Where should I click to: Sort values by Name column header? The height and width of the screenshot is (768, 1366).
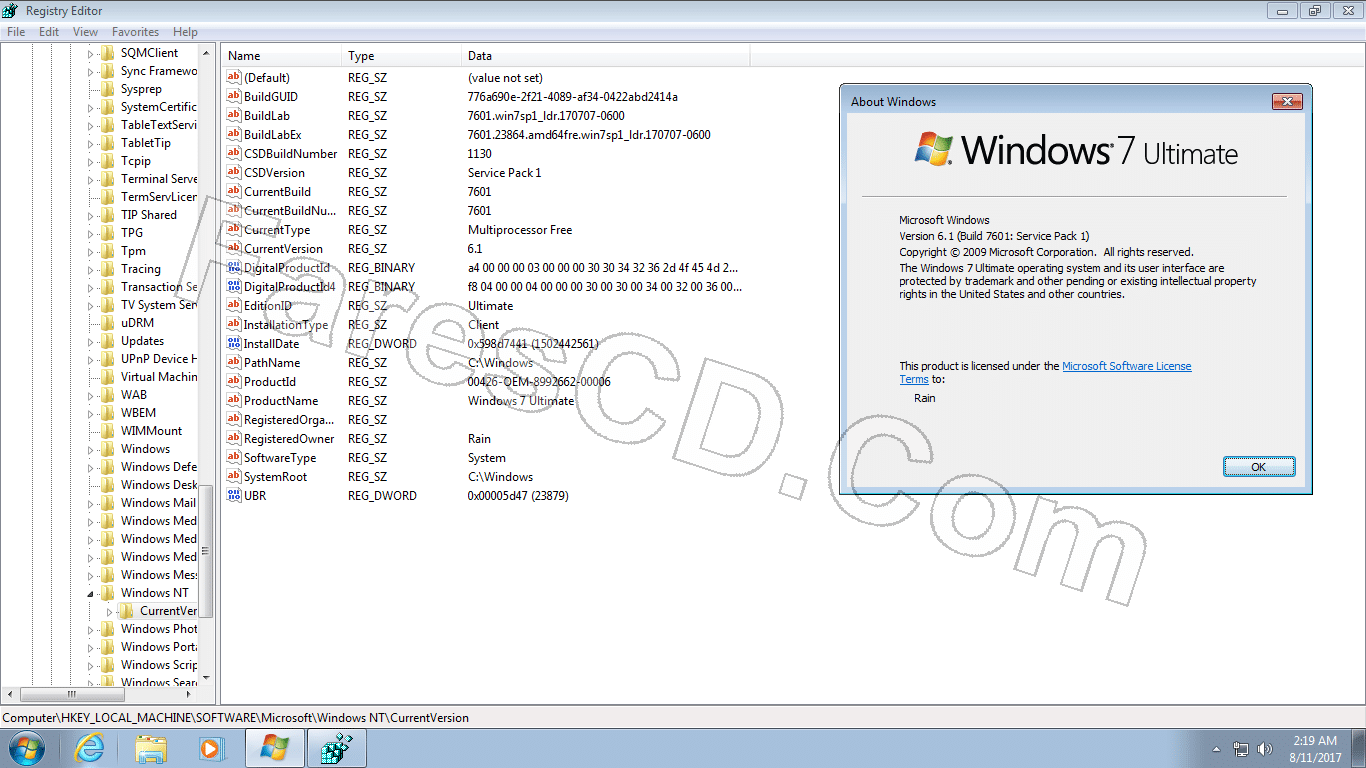282,56
